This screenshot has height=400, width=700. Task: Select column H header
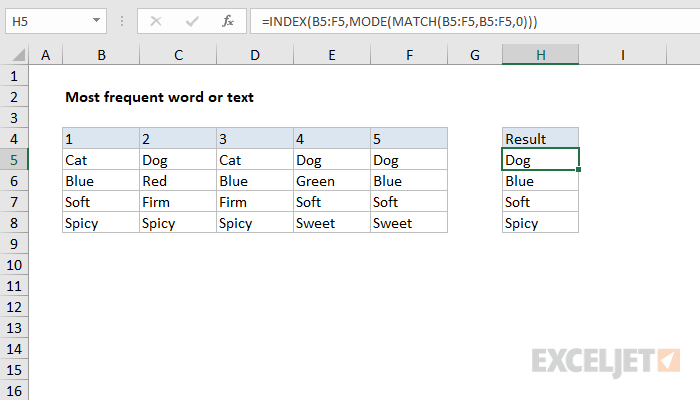[540, 55]
